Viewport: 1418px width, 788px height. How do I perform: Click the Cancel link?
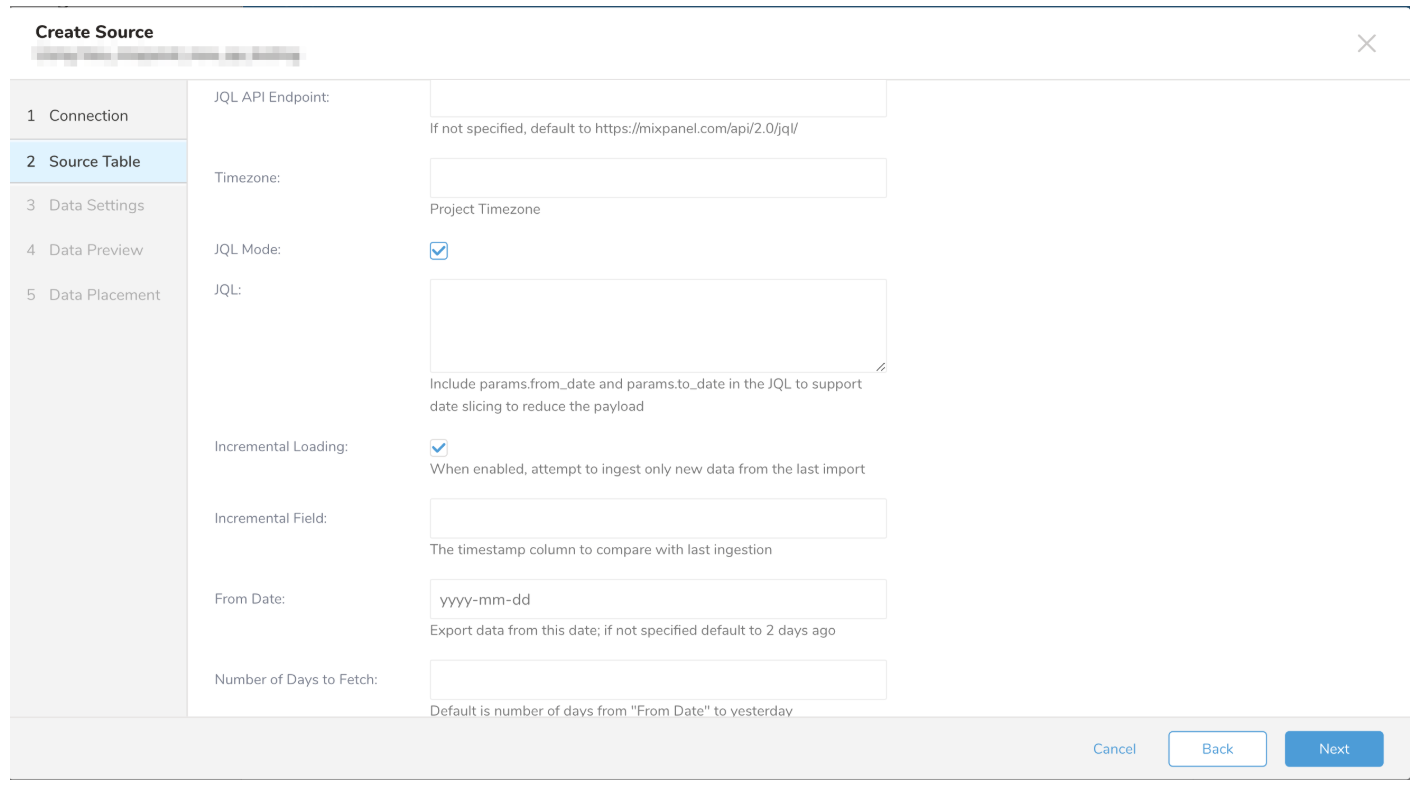click(x=1114, y=749)
